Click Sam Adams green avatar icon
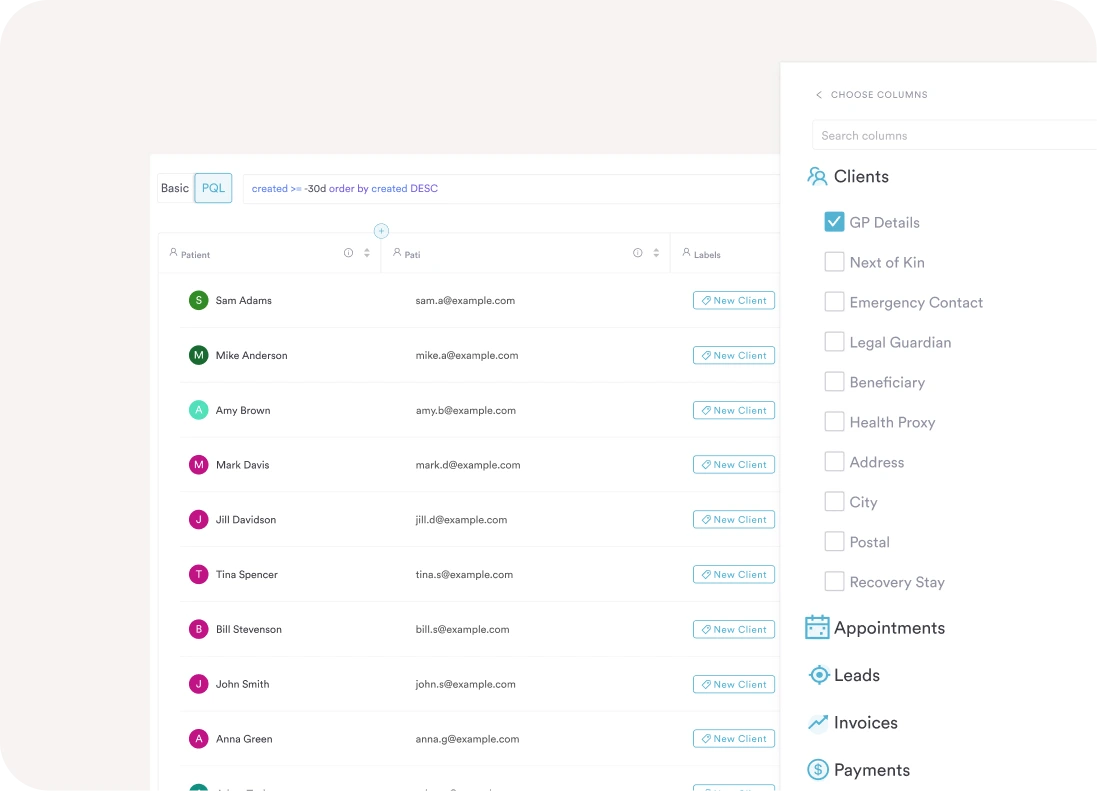The width and height of the screenshot is (1097, 791). point(199,300)
